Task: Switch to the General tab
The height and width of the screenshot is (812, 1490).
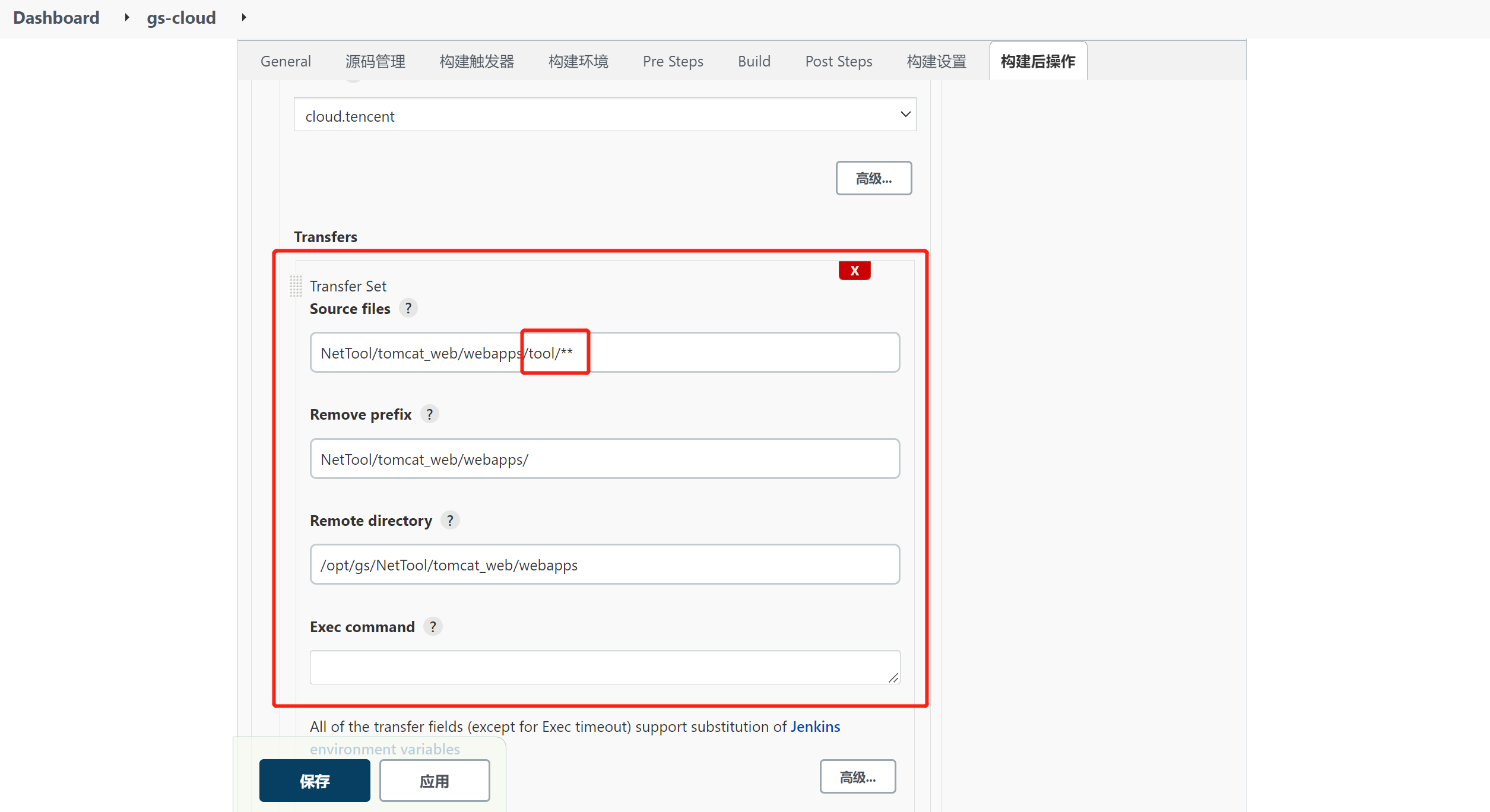Action: 286,61
